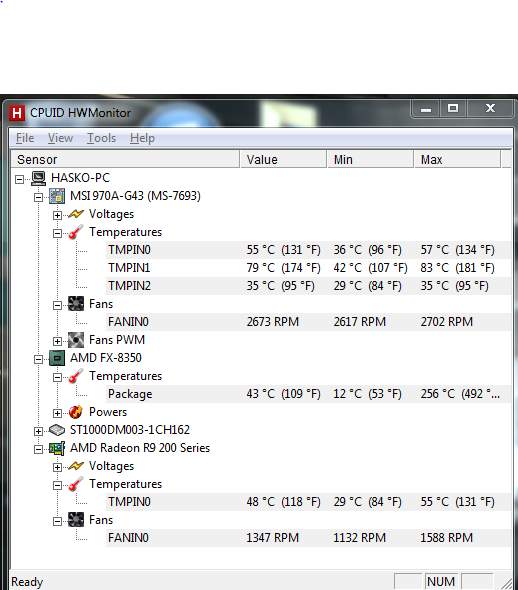Click the Sensor column header

click(125, 160)
